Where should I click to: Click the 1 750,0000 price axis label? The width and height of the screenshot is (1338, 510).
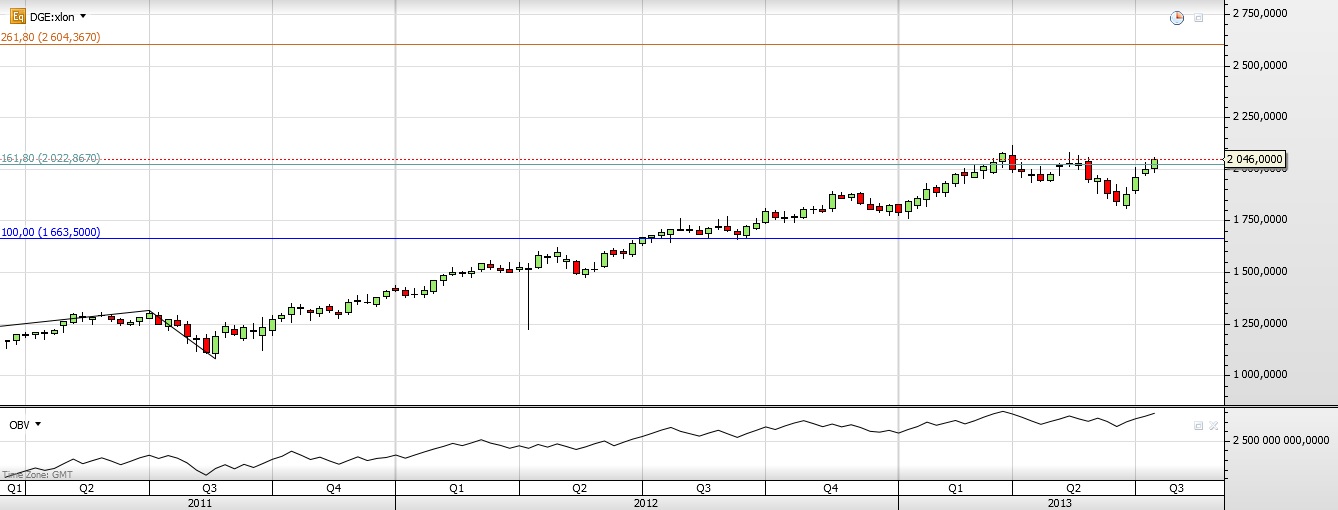(x=1260, y=219)
